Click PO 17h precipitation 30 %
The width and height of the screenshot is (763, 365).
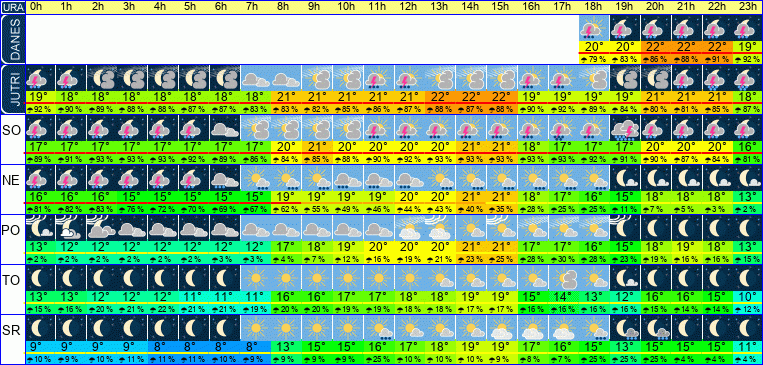click(x=563, y=258)
